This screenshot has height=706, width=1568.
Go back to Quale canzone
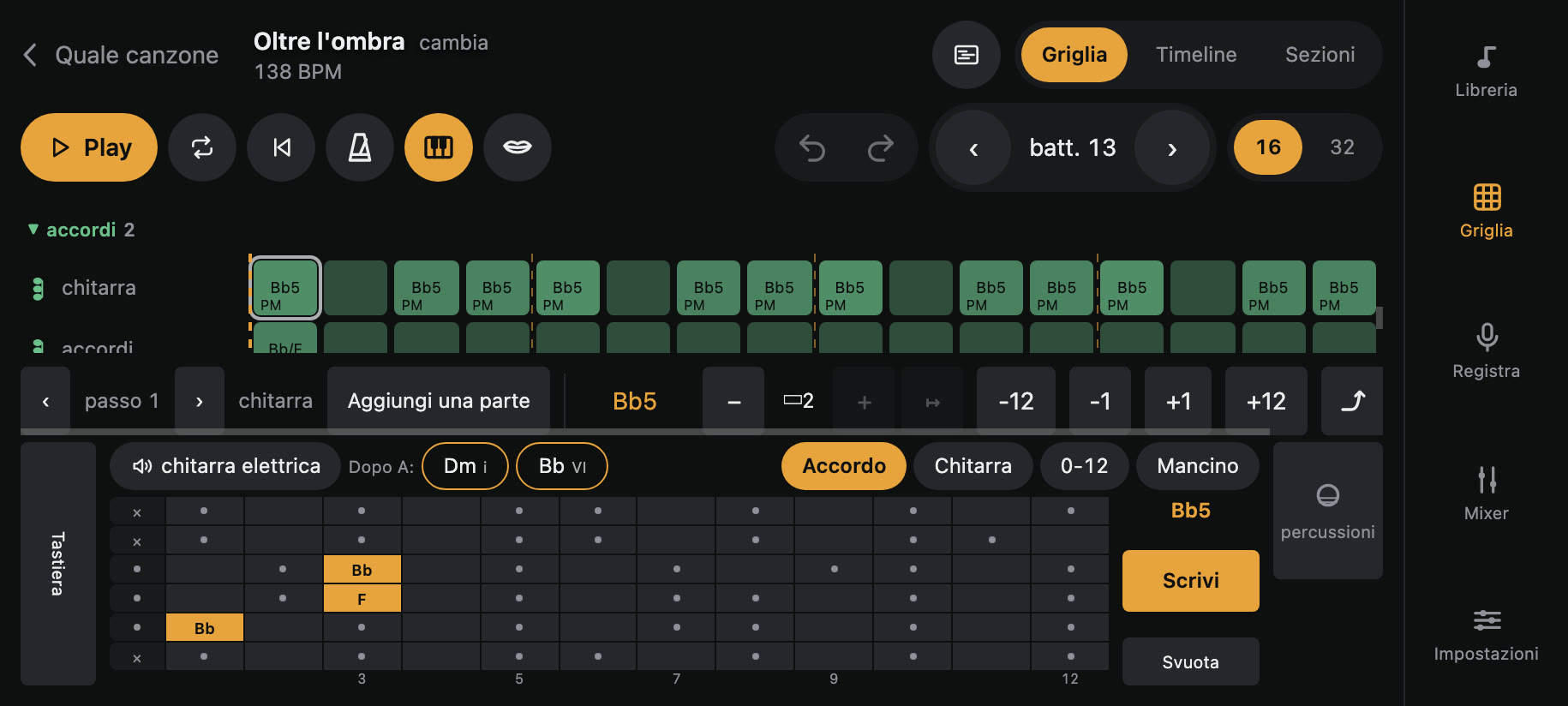tap(120, 56)
